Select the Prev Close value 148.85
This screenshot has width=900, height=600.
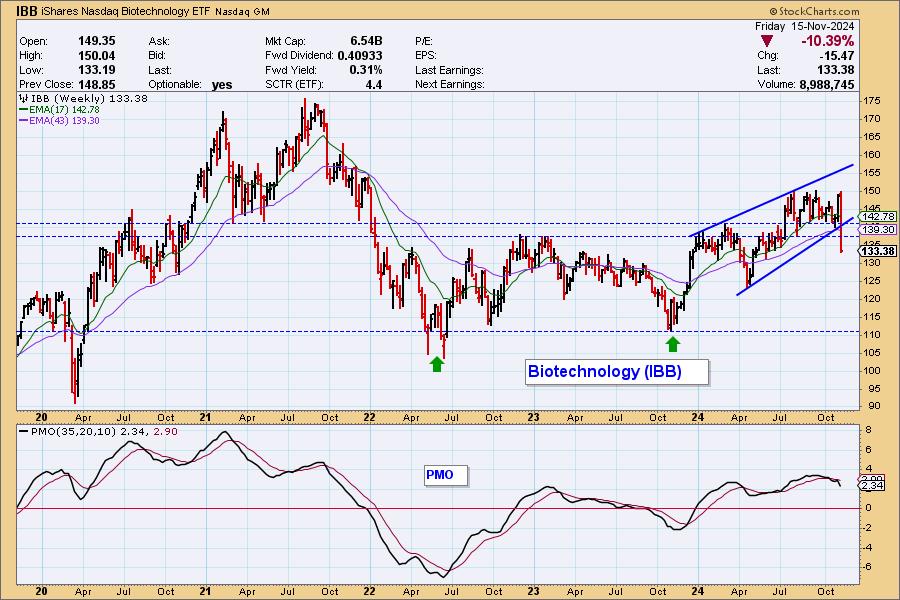click(96, 84)
